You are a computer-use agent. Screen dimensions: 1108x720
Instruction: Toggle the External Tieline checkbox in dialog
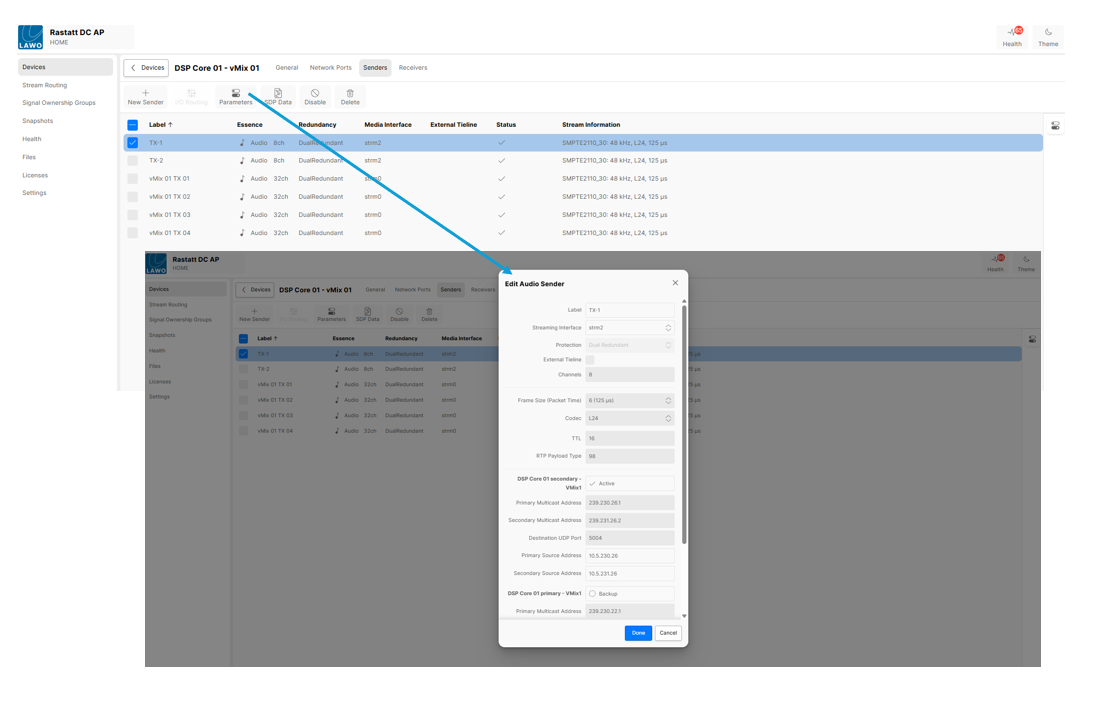click(x=590, y=360)
